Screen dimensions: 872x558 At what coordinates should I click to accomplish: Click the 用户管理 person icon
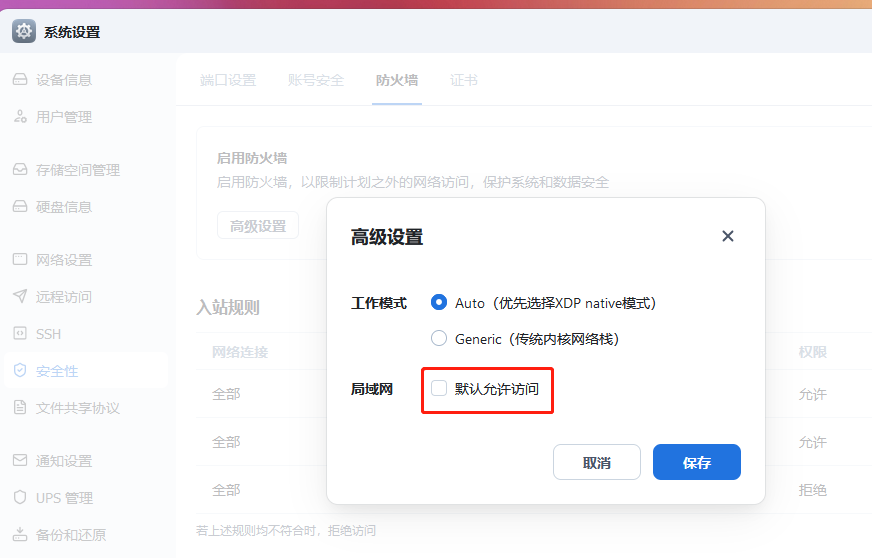coord(20,117)
